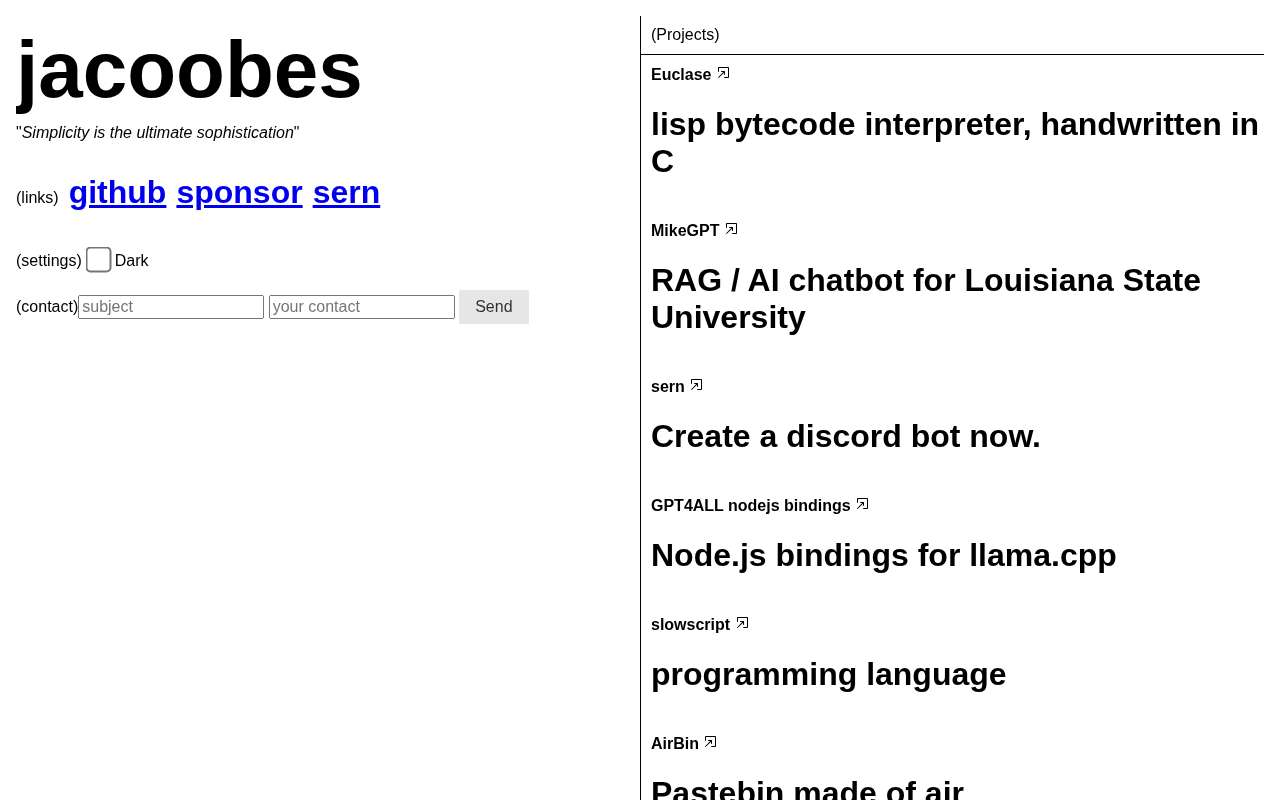Click the (contact) label

[47, 307]
